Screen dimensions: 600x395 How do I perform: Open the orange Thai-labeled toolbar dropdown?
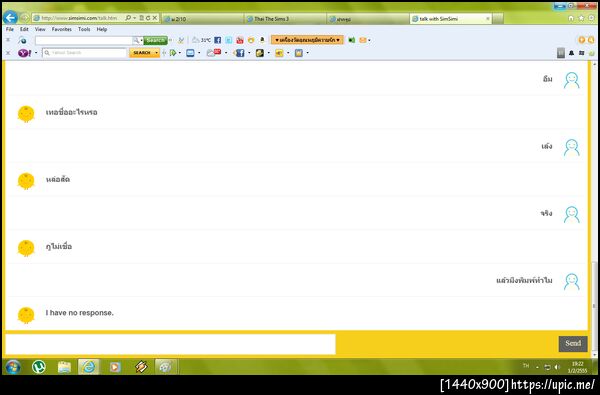307,40
